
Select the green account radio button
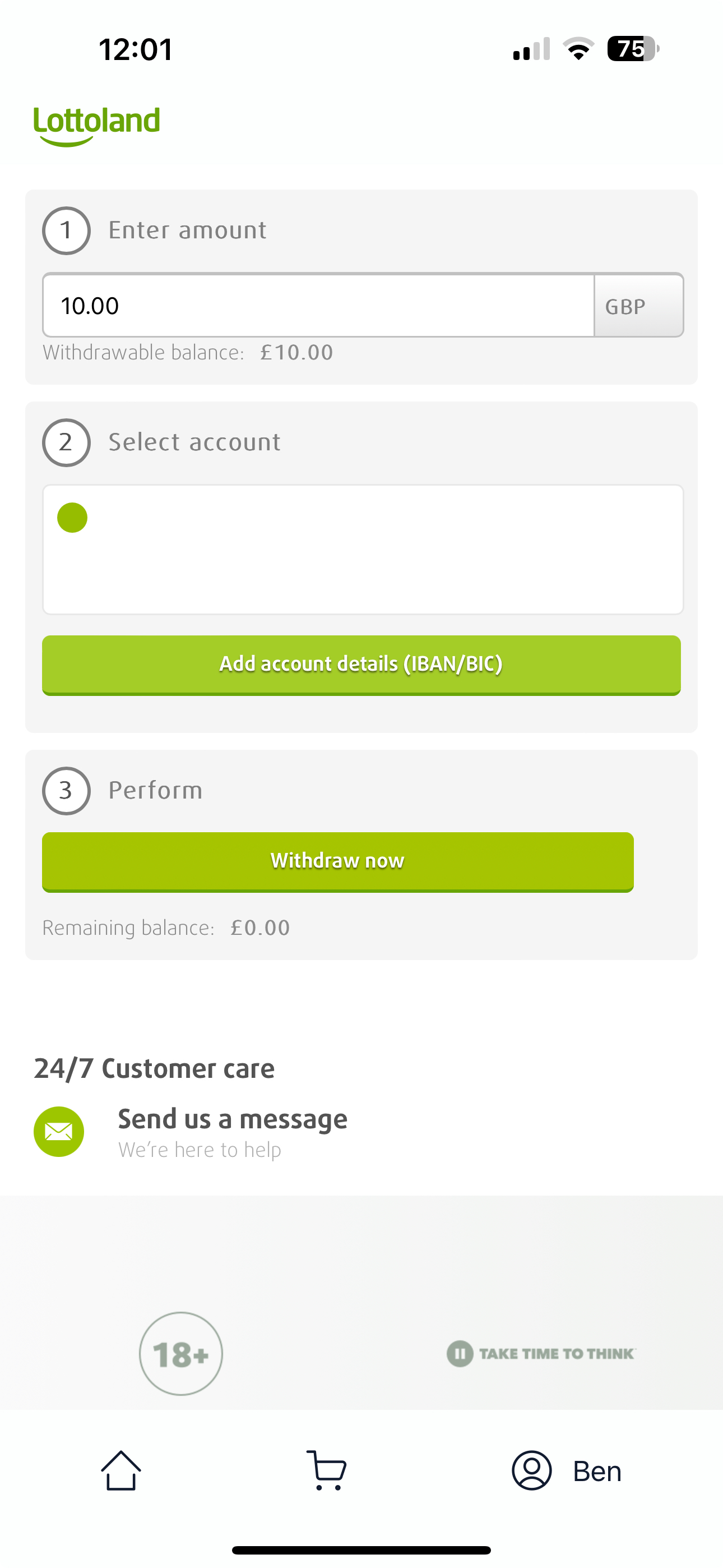coord(72,518)
